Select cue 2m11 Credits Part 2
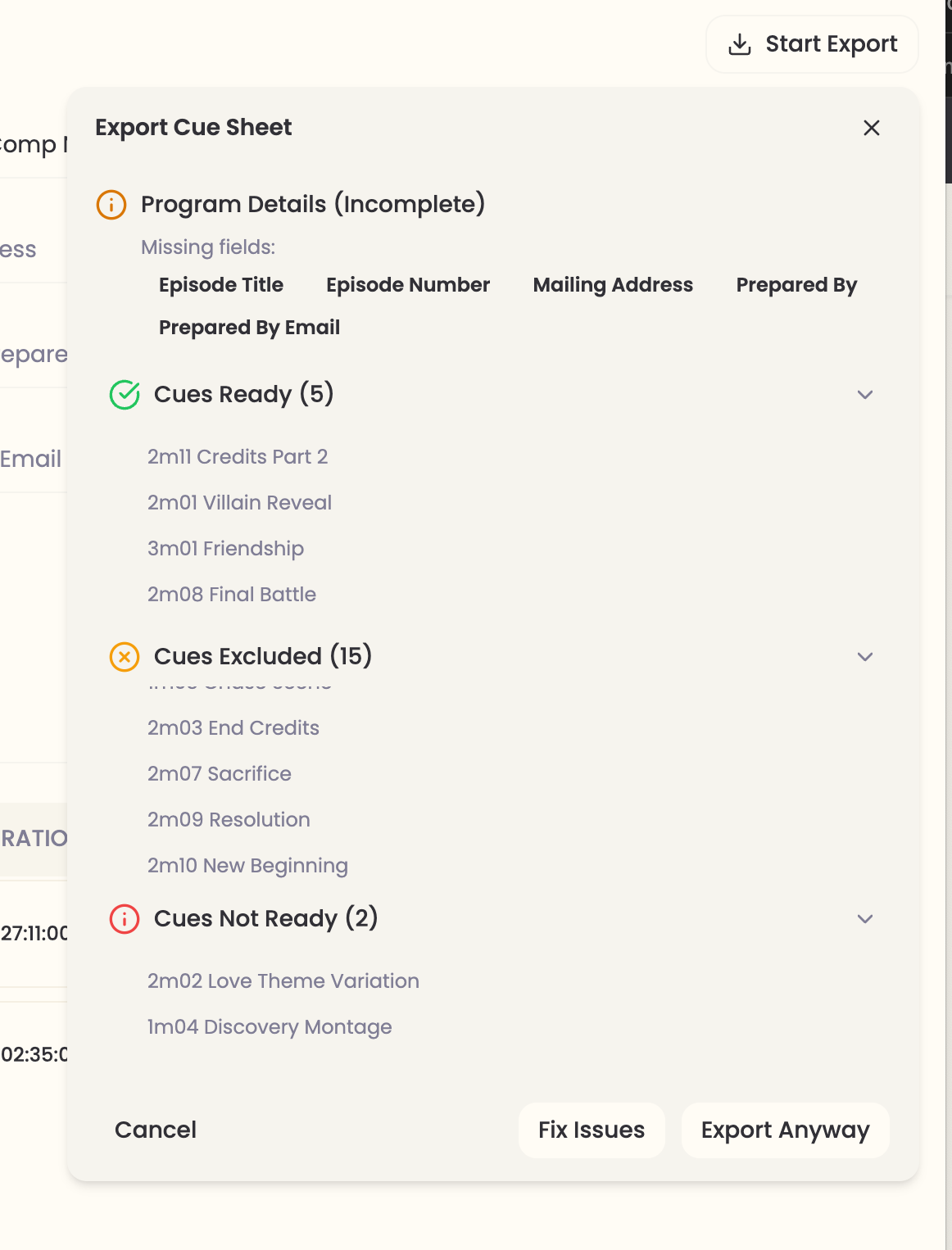Viewport: 952px width, 1250px height. pyautogui.click(x=238, y=457)
